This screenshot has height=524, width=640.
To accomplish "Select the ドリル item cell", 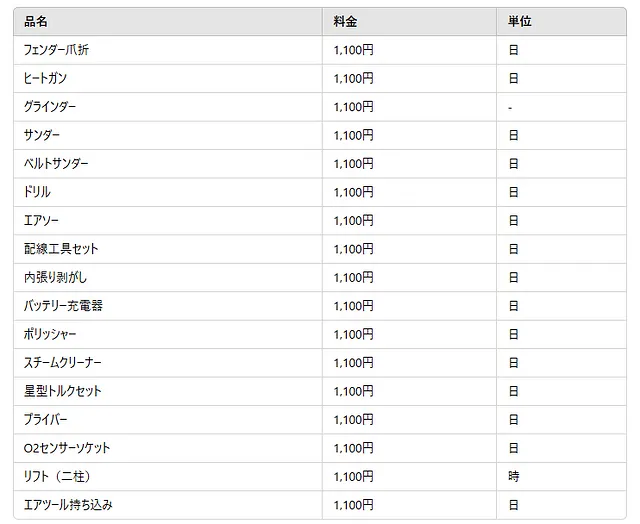I will (x=168, y=192).
